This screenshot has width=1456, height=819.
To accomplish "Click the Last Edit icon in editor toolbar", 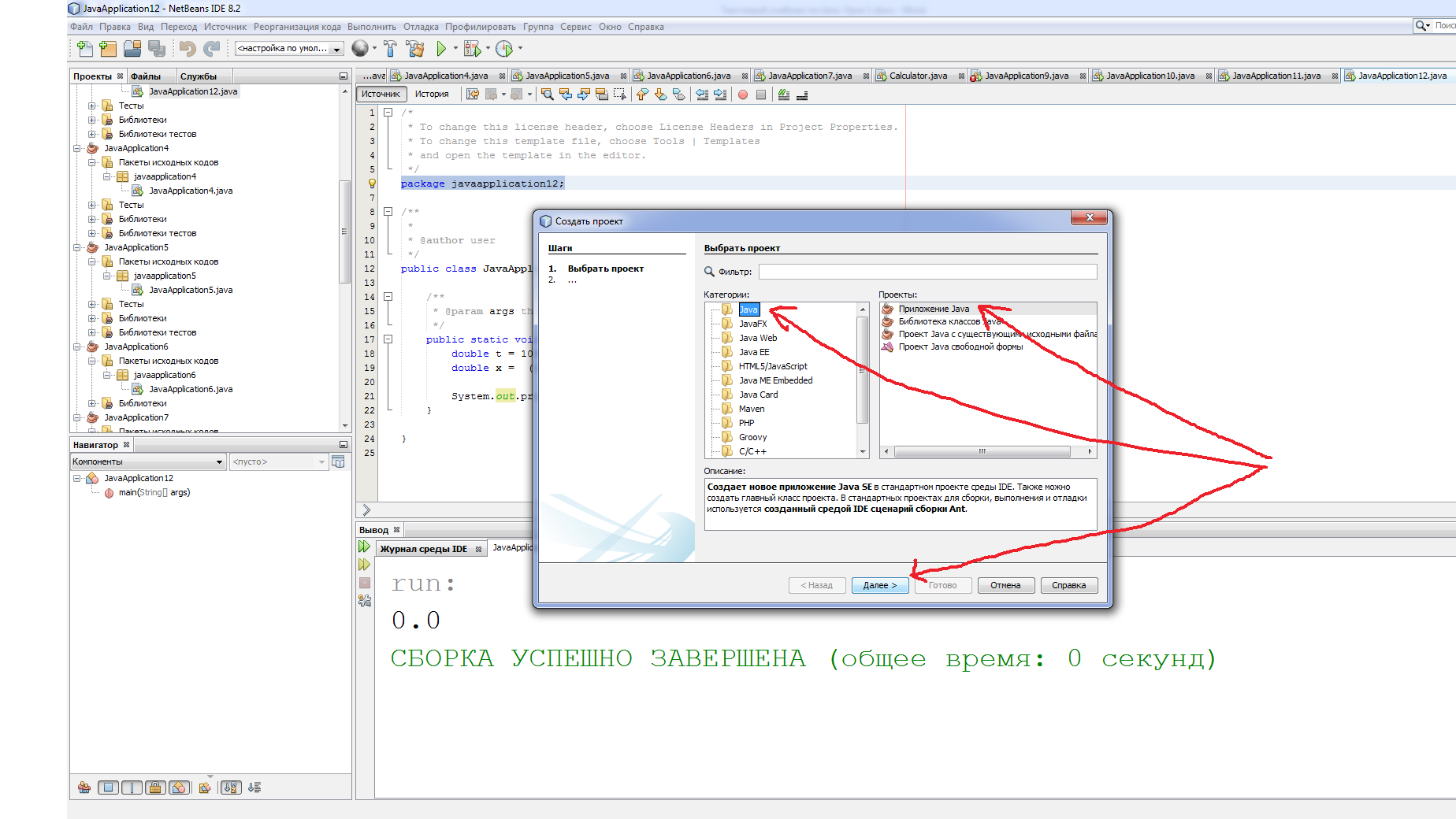I will point(473,94).
